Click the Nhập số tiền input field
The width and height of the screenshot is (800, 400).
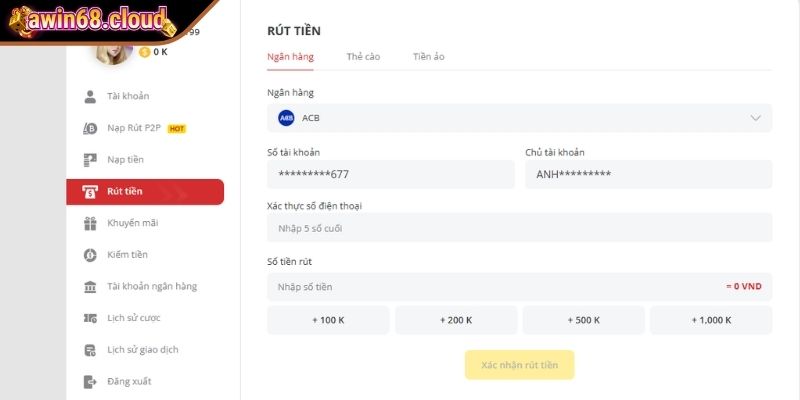point(490,287)
